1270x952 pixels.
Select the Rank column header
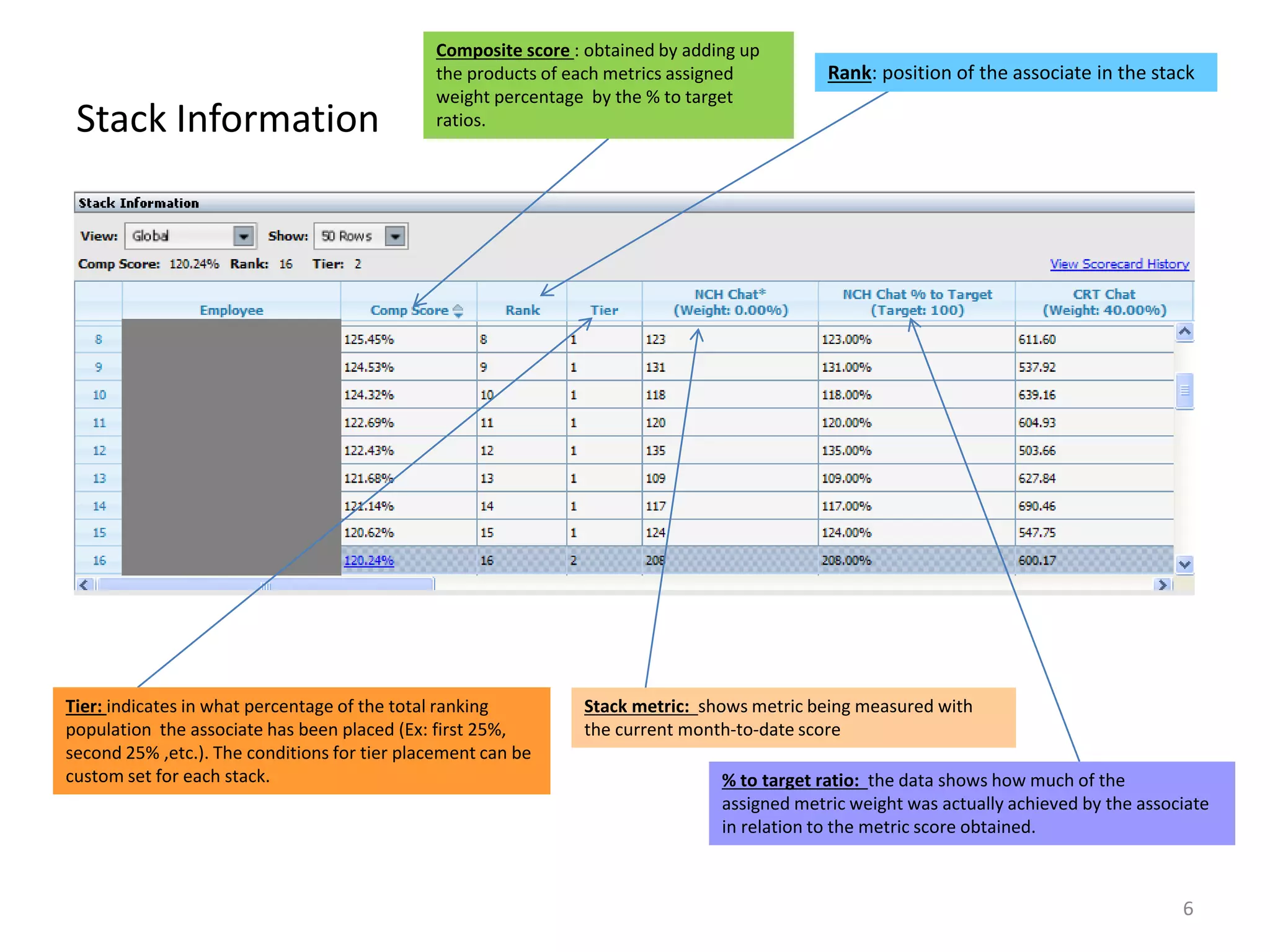522,310
